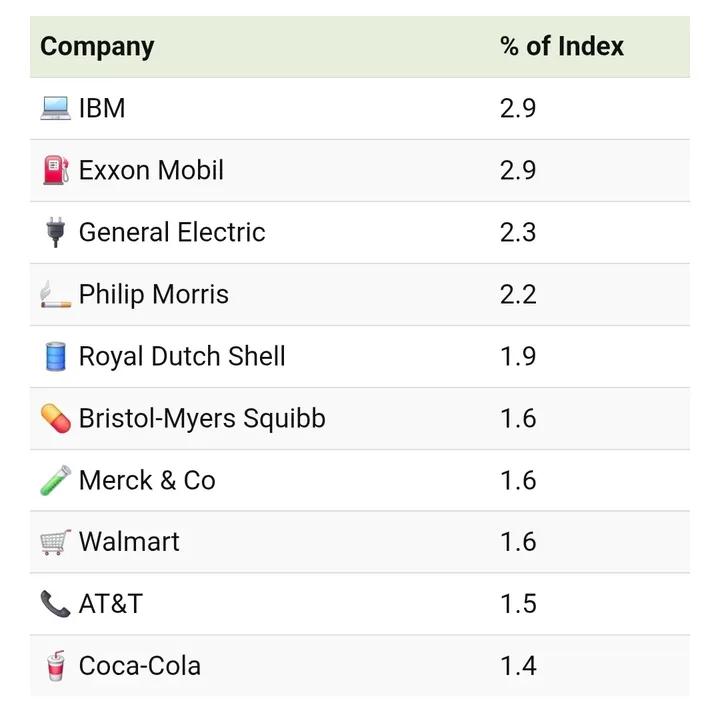720x707 pixels.
Task: Click the % of Index column header
Action: [x=561, y=47]
